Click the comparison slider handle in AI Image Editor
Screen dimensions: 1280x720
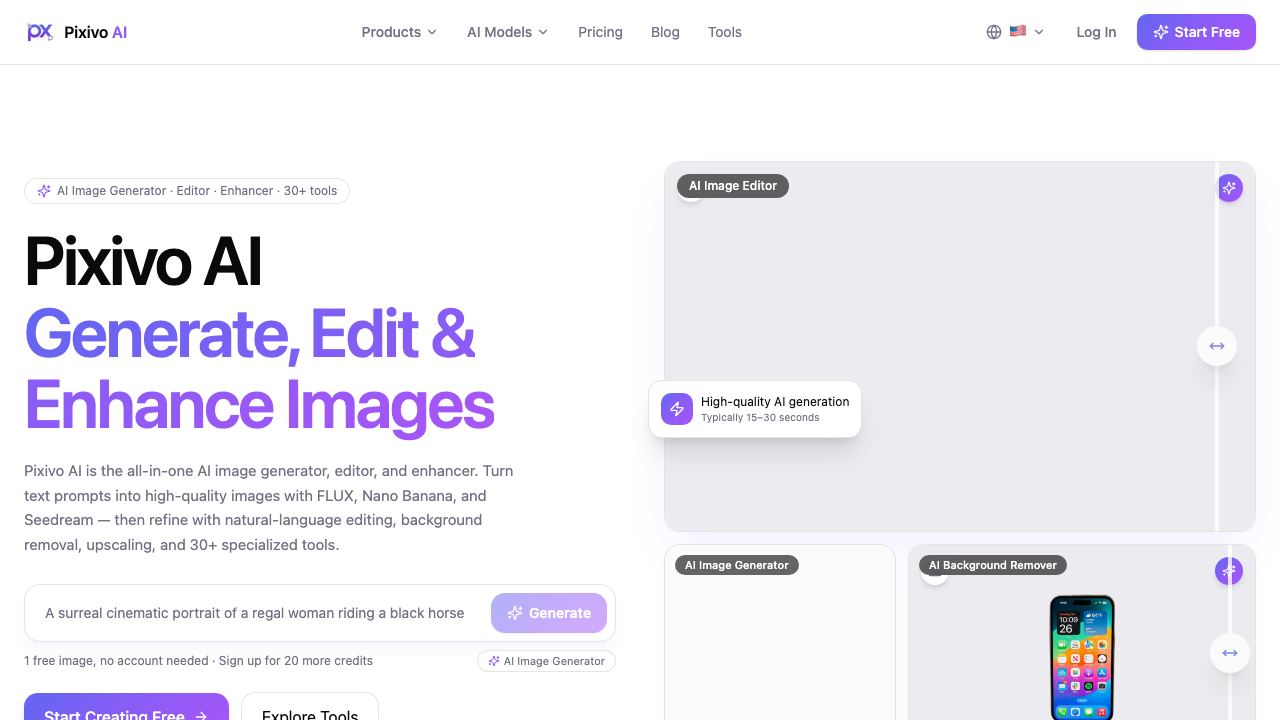1217,346
